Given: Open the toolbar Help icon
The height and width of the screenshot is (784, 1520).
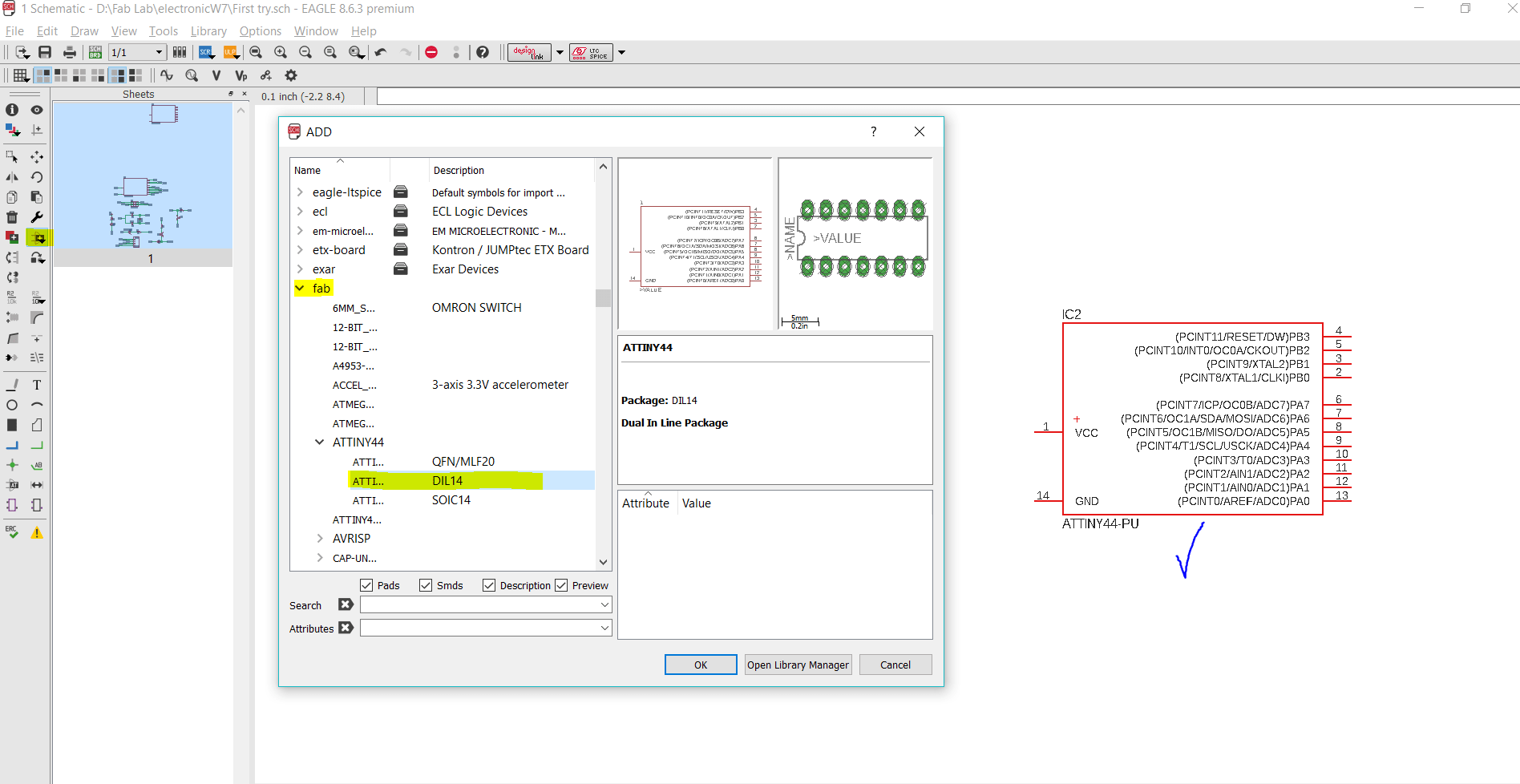Looking at the screenshot, I should 483,52.
